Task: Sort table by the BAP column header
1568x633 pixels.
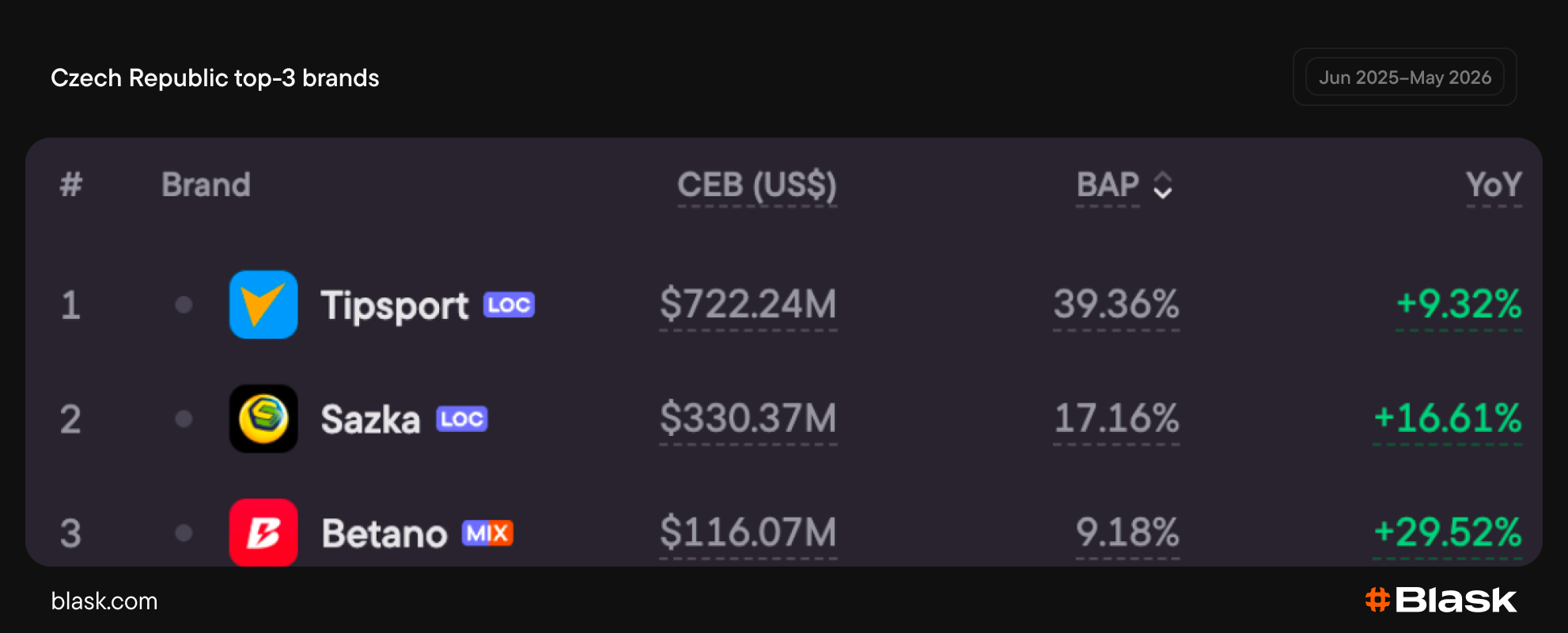Action: pos(1108,185)
